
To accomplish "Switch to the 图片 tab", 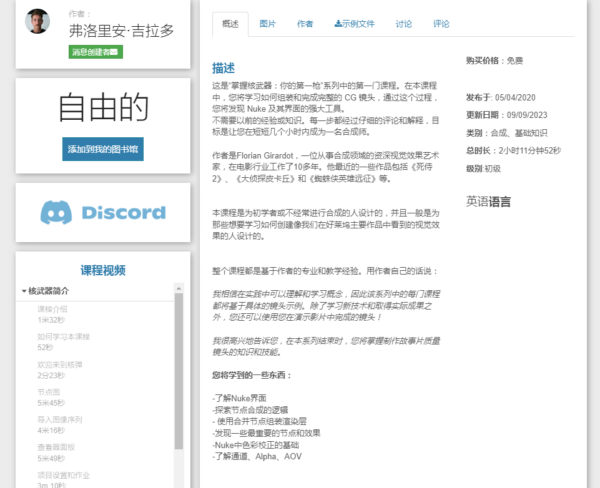I will click(x=267, y=24).
